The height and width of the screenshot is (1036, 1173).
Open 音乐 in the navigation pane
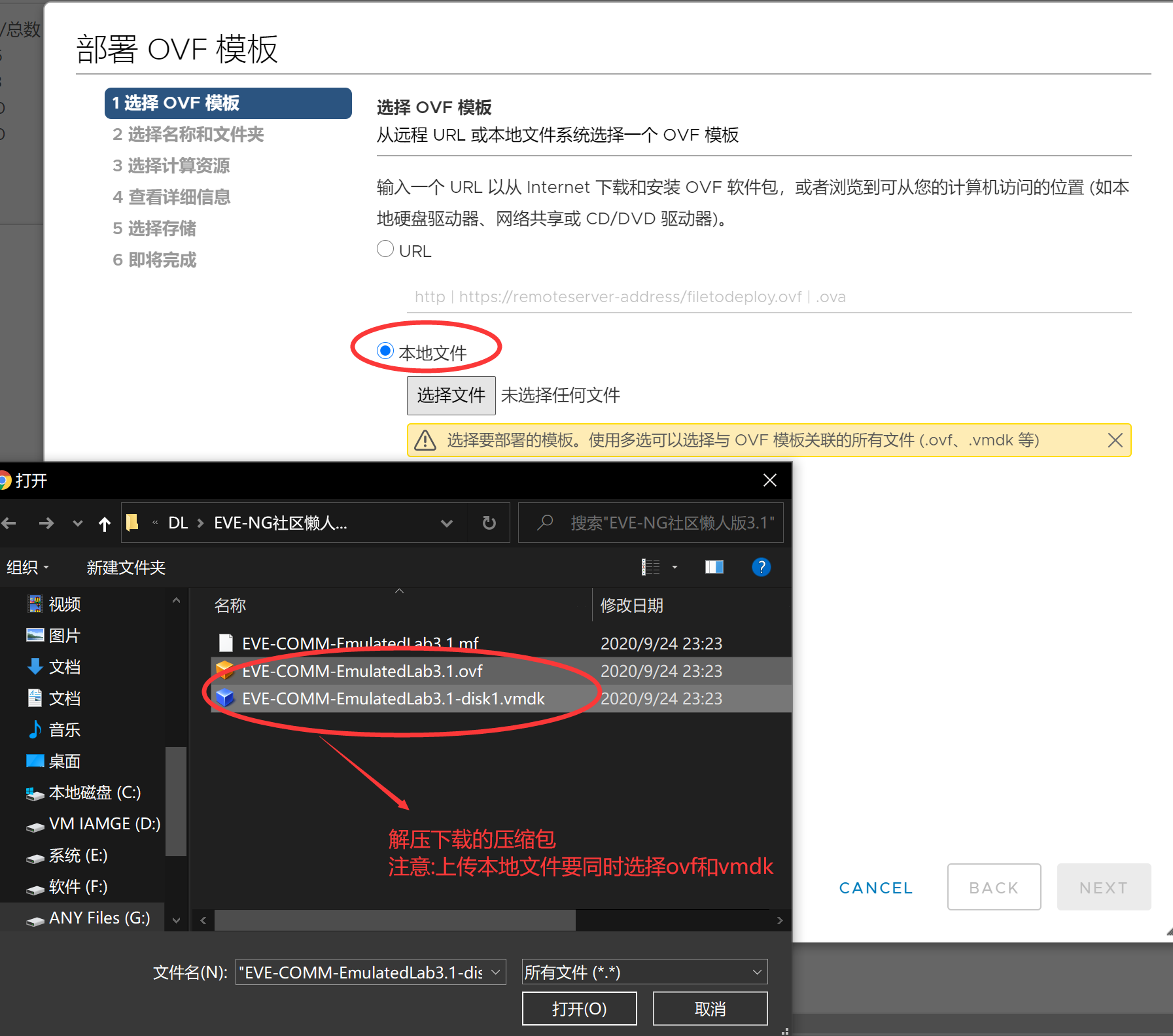point(55,729)
